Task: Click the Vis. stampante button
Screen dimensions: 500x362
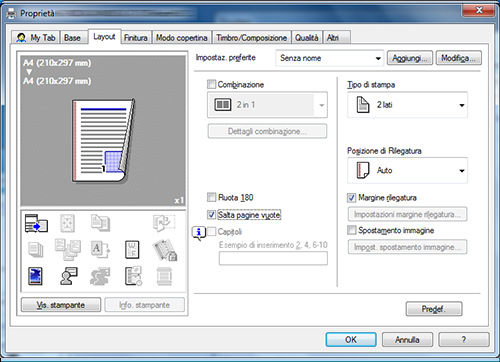Action: point(61,305)
